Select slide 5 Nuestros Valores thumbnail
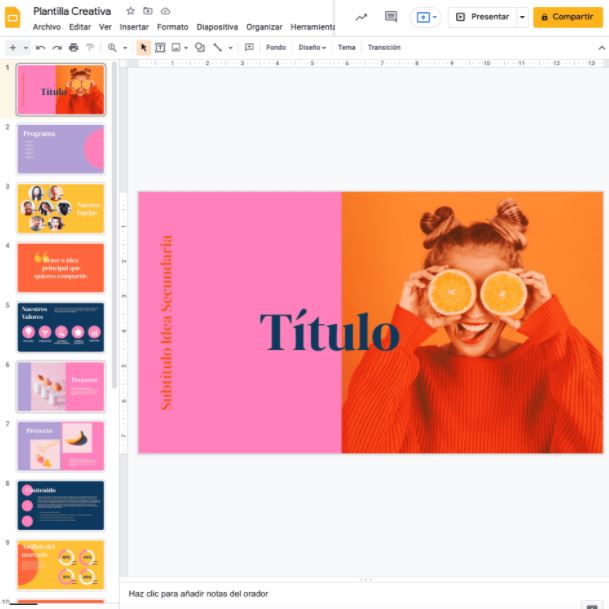 (61, 327)
